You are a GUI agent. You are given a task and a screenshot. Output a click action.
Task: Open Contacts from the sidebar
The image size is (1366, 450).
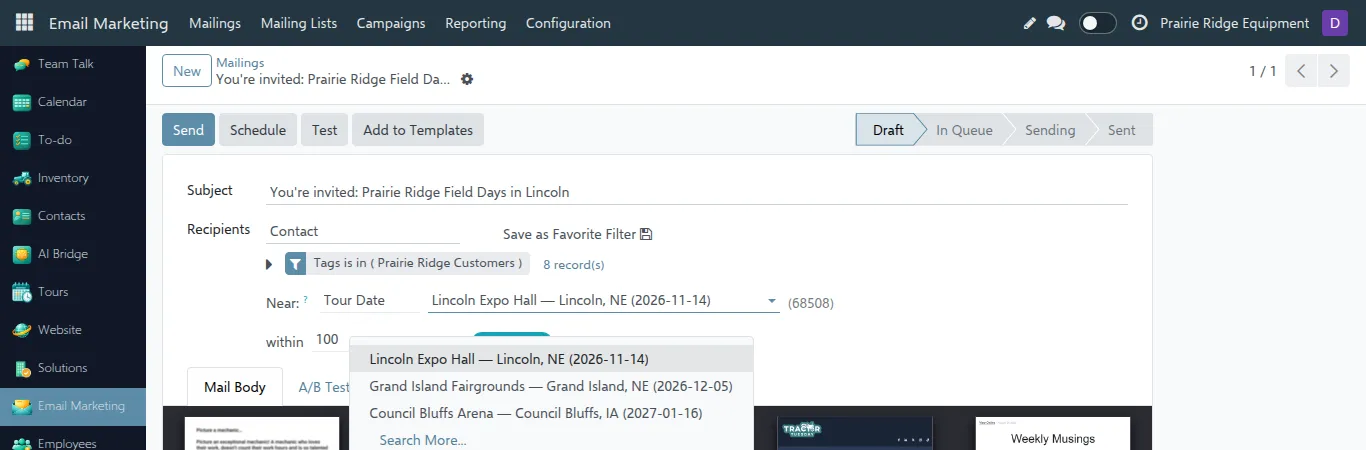click(73, 216)
